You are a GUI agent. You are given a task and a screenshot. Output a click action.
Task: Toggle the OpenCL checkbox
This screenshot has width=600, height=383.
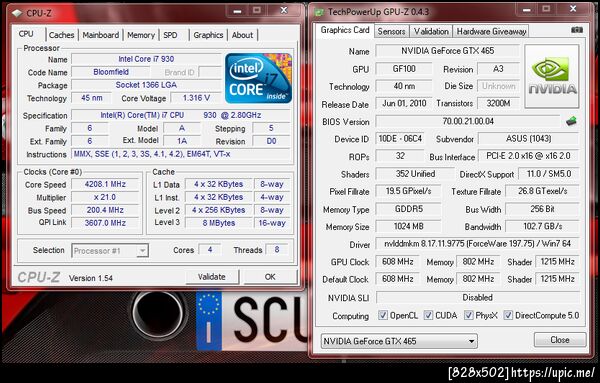pyautogui.click(x=383, y=315)
